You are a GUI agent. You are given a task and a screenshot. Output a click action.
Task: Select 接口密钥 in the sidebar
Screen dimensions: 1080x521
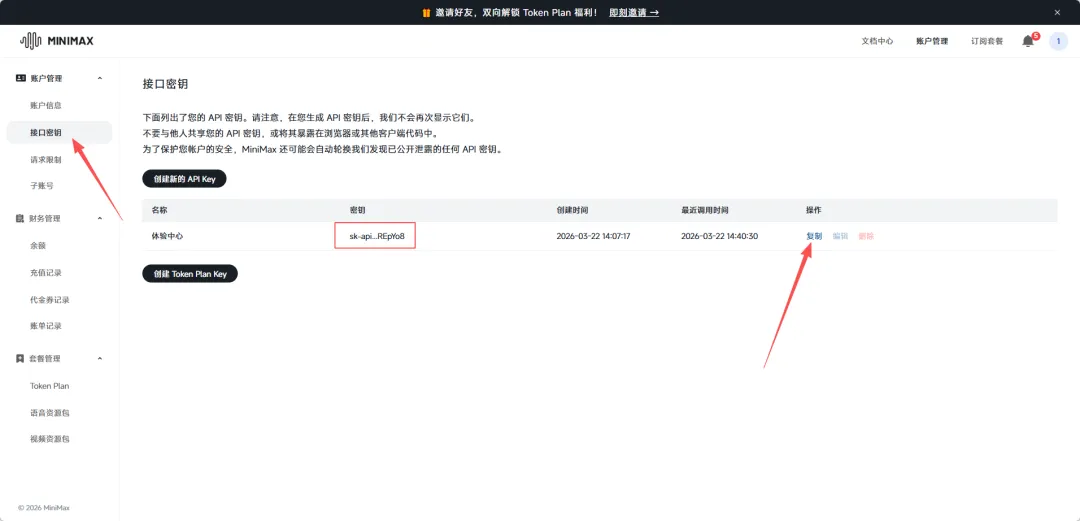(59, 132)
